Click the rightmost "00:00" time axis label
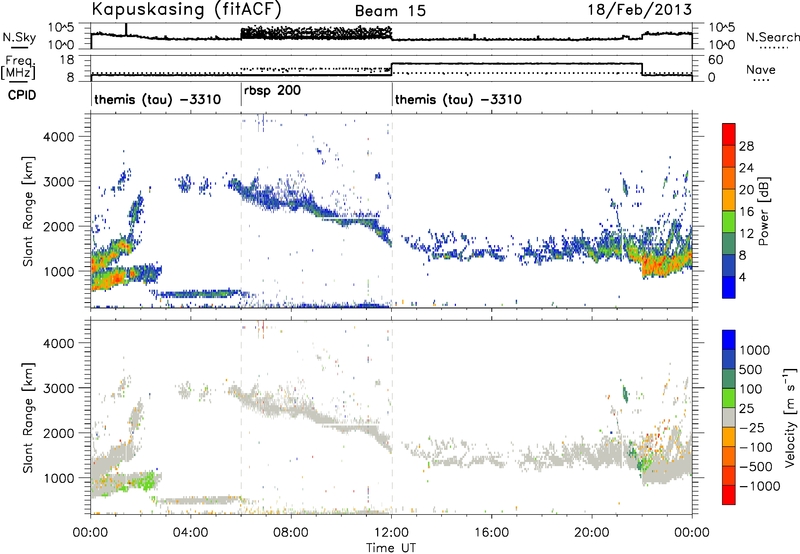Image resolution: width=800 pixels, height=554 pixels. [692, 533]
